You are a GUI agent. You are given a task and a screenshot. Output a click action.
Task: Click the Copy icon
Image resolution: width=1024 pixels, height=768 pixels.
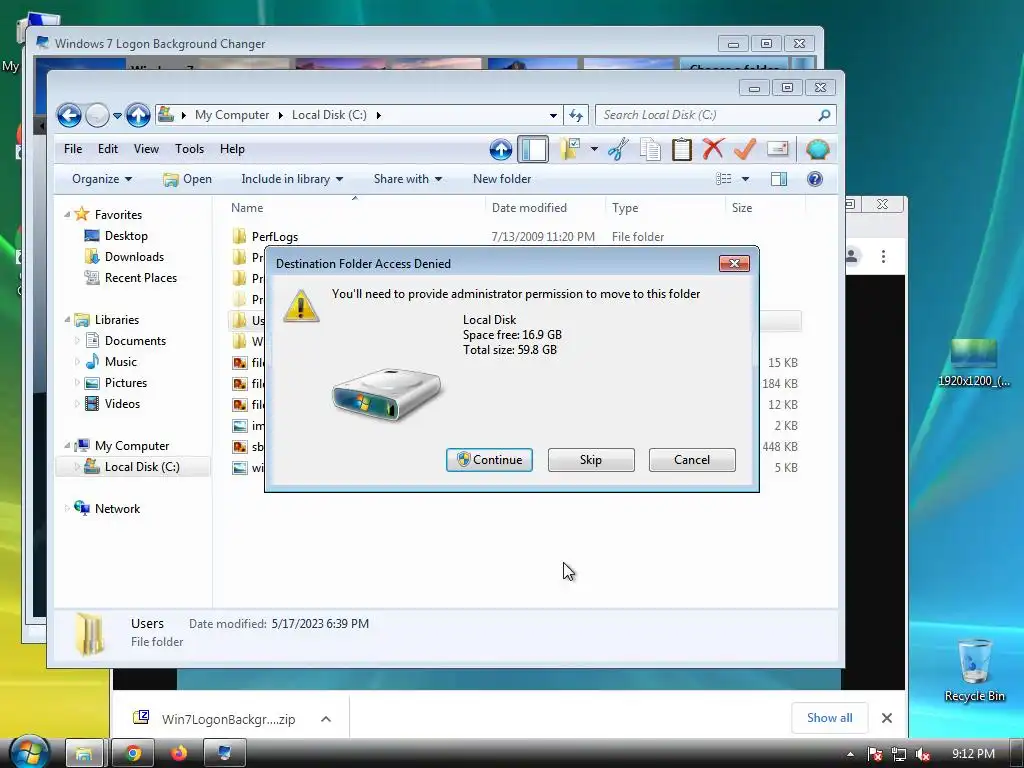pos(650,149)
